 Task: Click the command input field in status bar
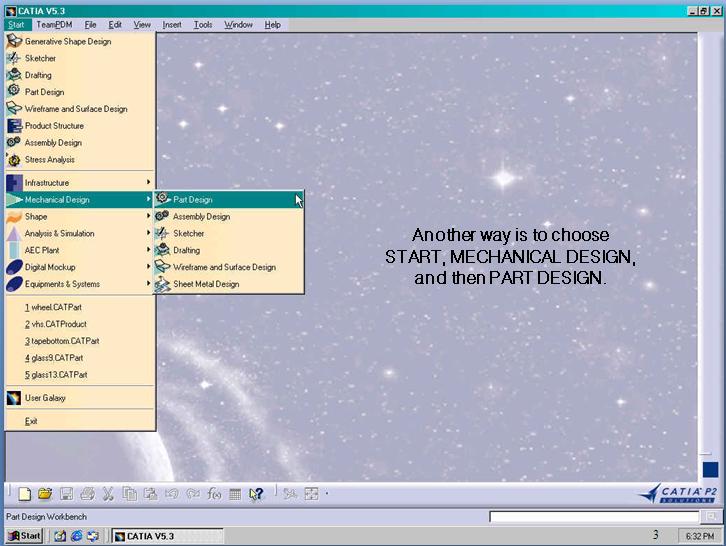pos(594,517)
